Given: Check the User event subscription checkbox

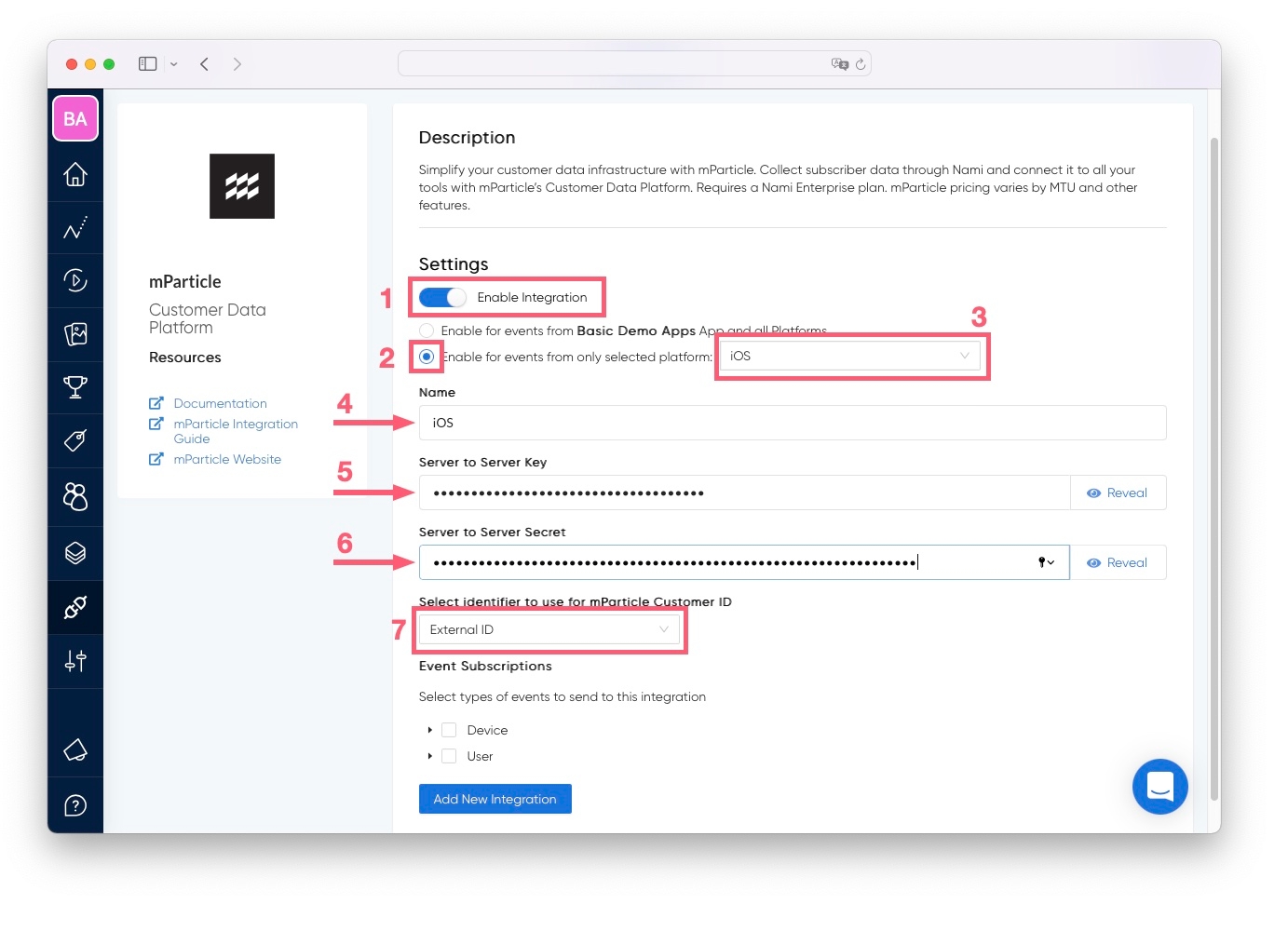Looking at the screenshot, I should coord(449,756).
